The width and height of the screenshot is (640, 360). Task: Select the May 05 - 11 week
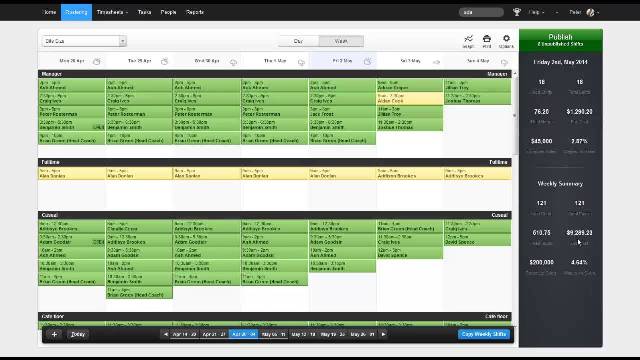273,334
